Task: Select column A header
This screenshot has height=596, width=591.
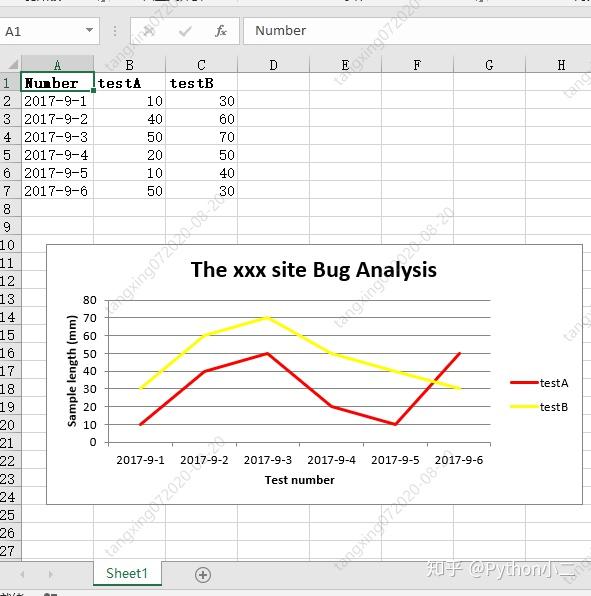Action: click(x=57, y=64)
